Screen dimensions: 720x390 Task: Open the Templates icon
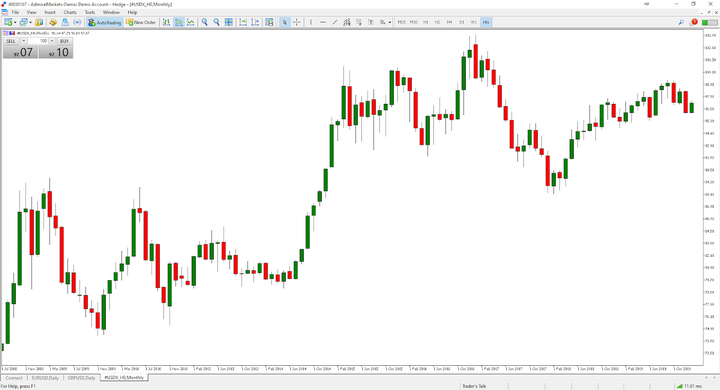pyautogui.click(x=269, y=22)
